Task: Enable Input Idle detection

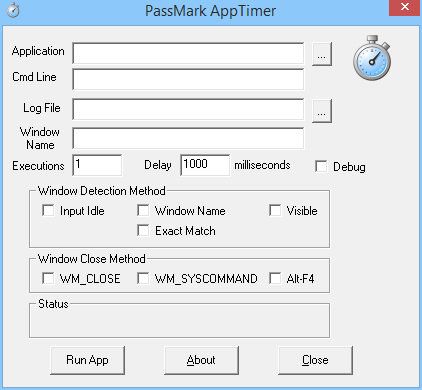Action: point(48,210)
